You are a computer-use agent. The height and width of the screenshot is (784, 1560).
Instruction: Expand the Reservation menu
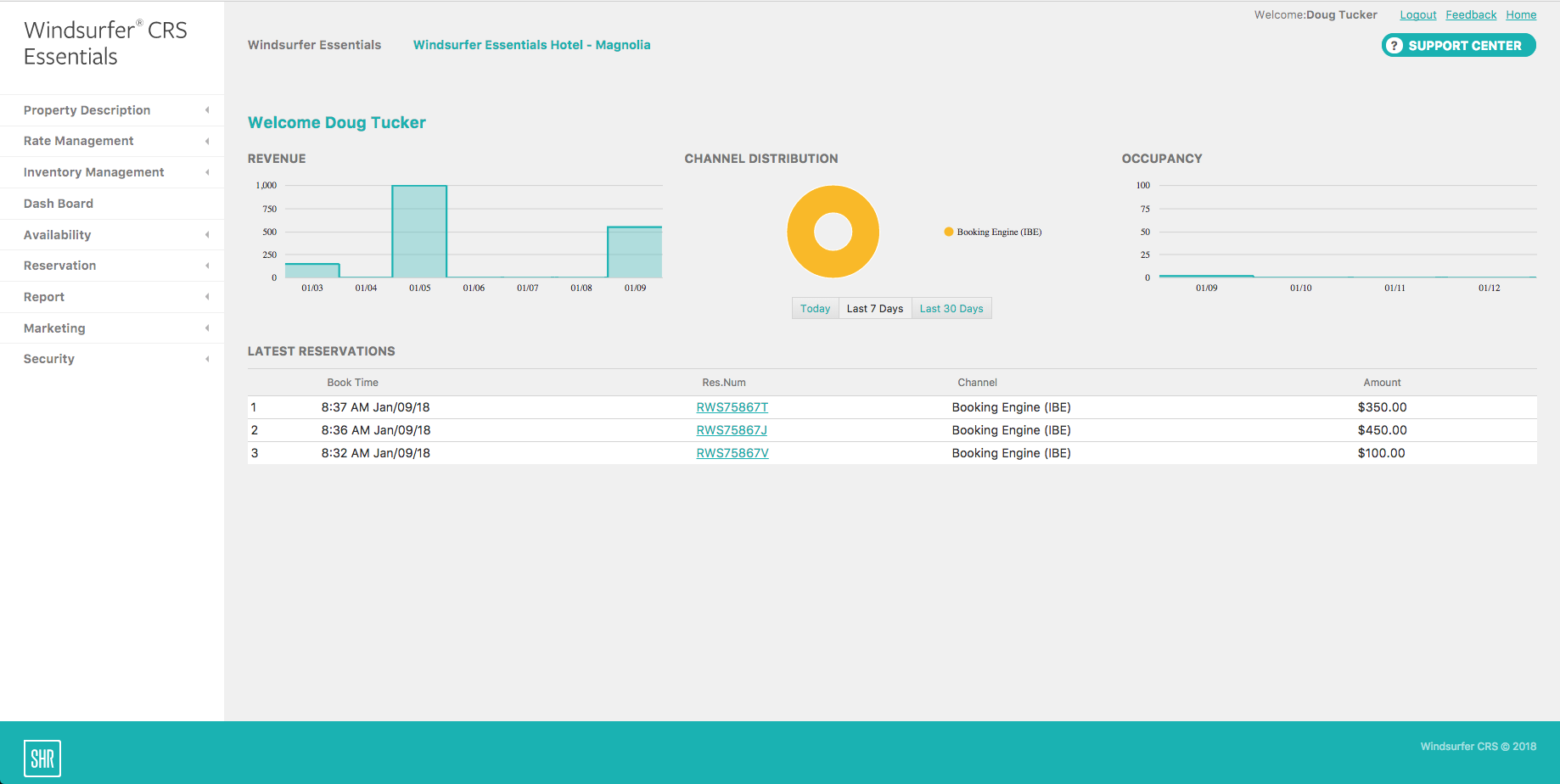pyautogui.click(x=59, y=266)
